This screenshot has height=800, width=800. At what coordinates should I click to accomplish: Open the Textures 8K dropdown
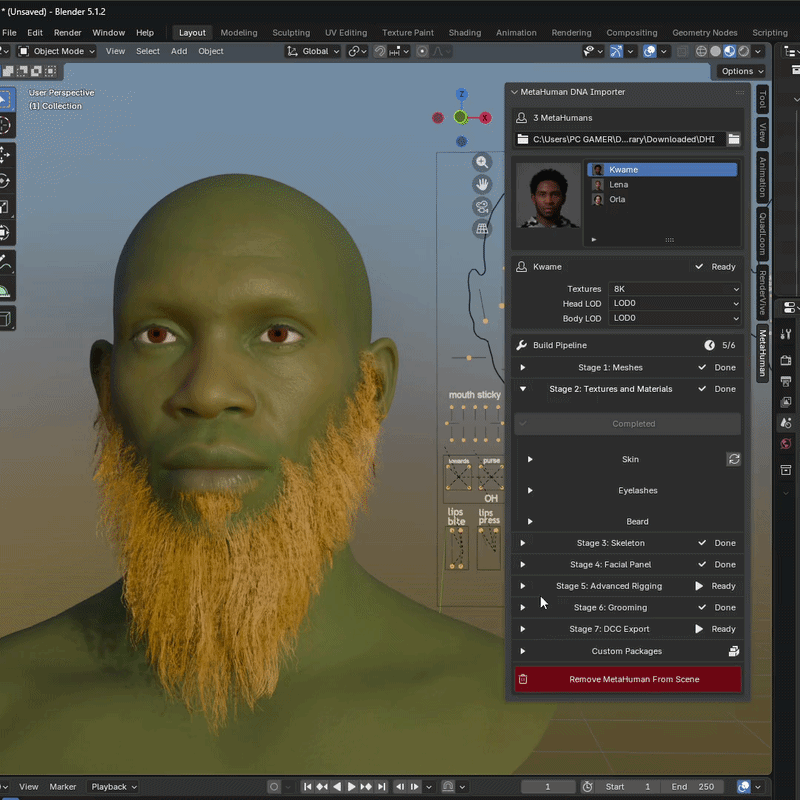coord(674,289)
